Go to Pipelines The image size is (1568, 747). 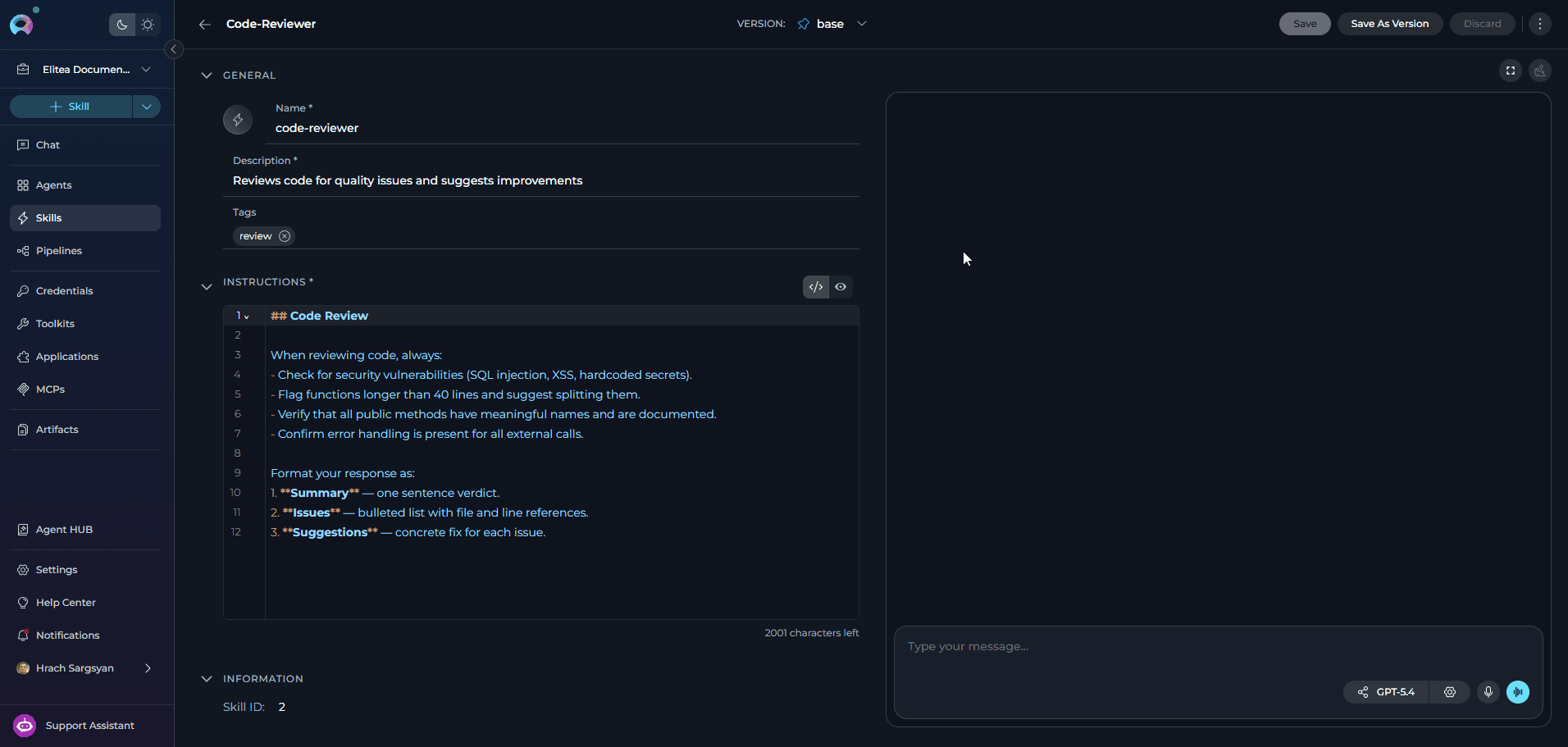click(85, 251)
